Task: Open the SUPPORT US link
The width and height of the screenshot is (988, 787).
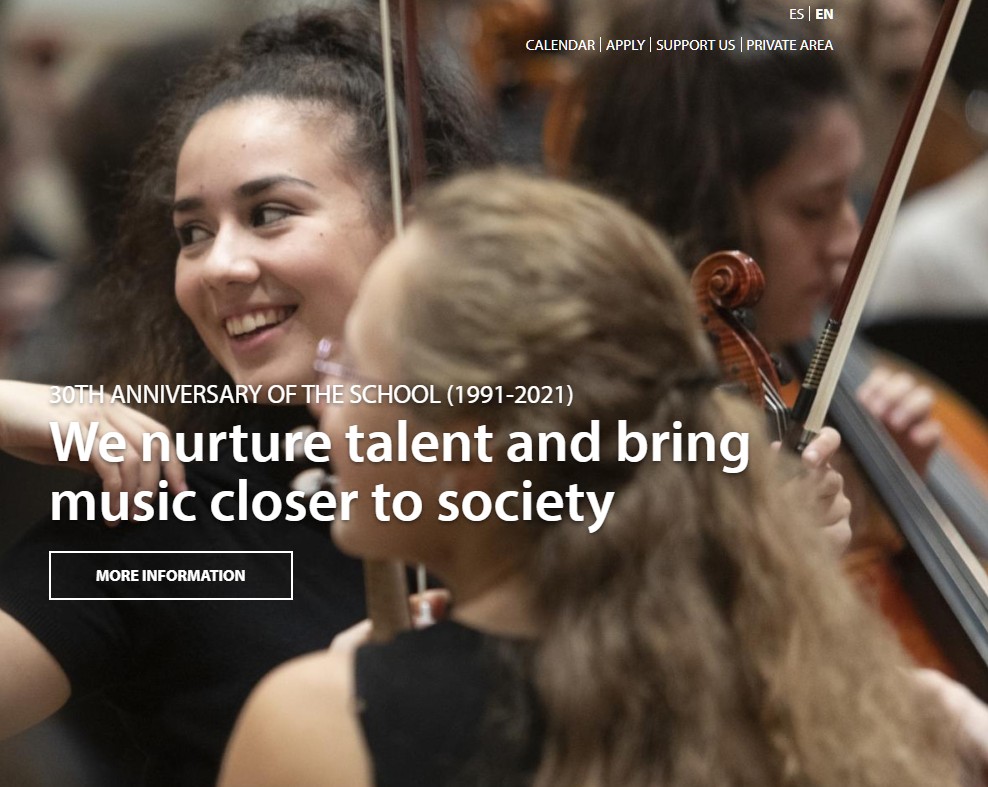Action: [696, 45]
